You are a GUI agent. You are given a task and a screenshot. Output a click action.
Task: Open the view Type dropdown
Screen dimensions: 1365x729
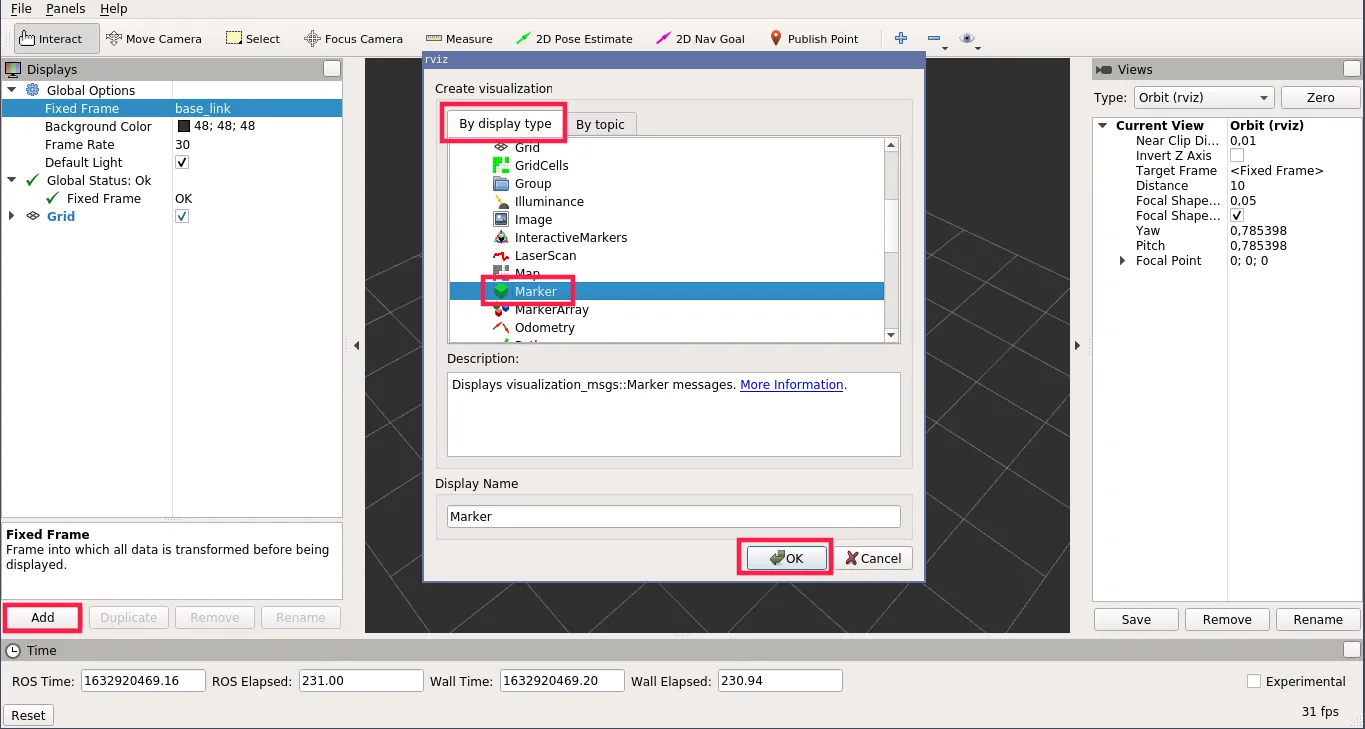pos(1203,97)
